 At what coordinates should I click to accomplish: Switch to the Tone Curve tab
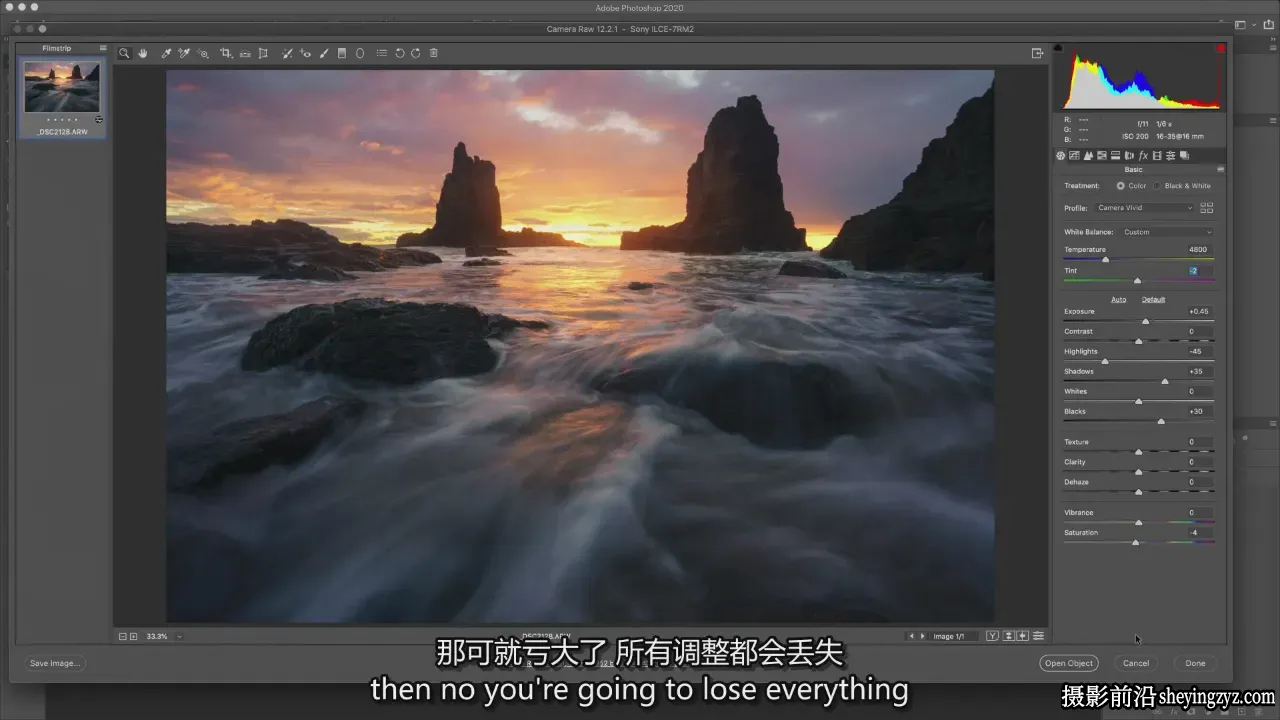tap(1075, 156)
